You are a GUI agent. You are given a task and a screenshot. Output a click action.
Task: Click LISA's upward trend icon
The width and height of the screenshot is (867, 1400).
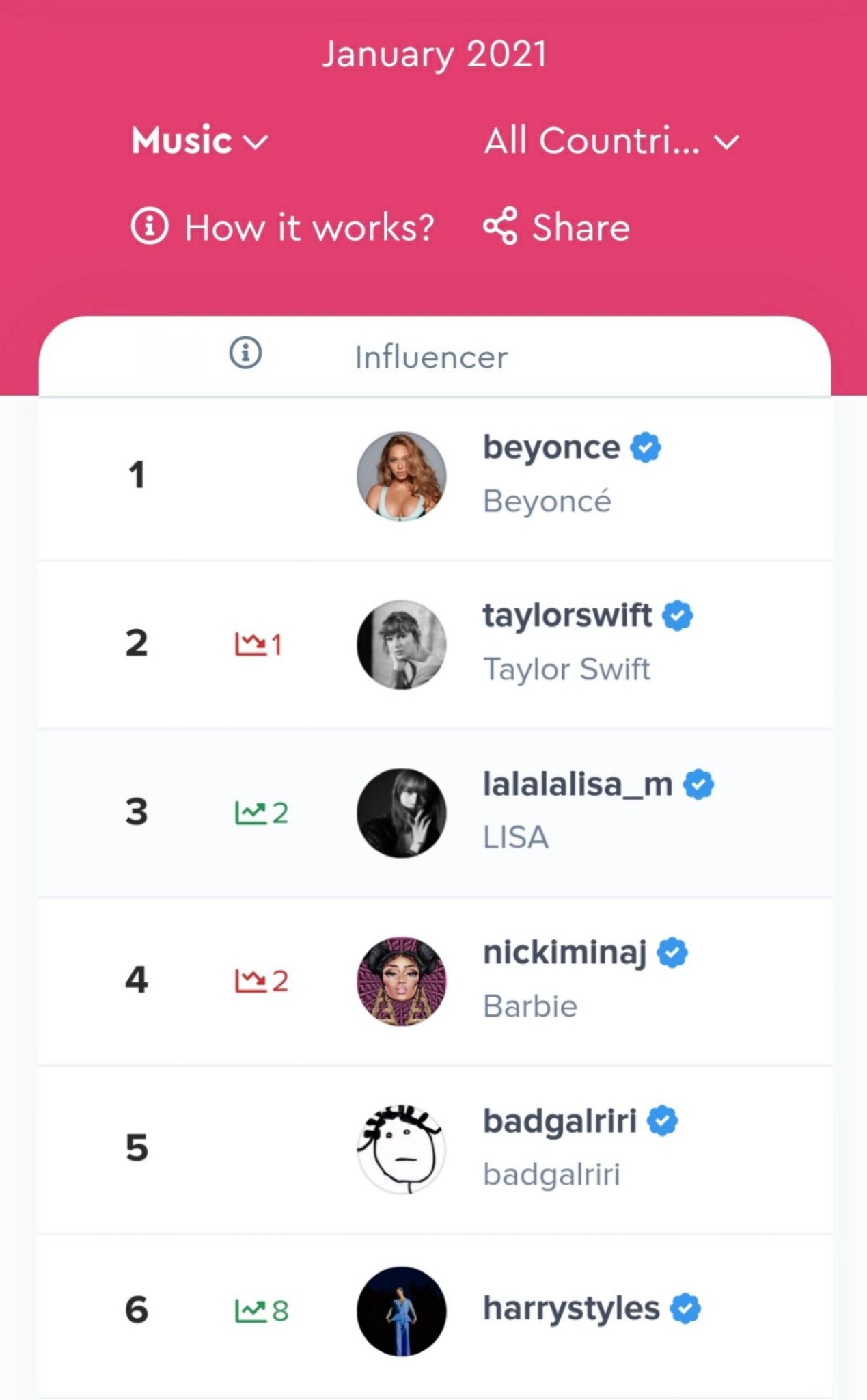[250, 812]
